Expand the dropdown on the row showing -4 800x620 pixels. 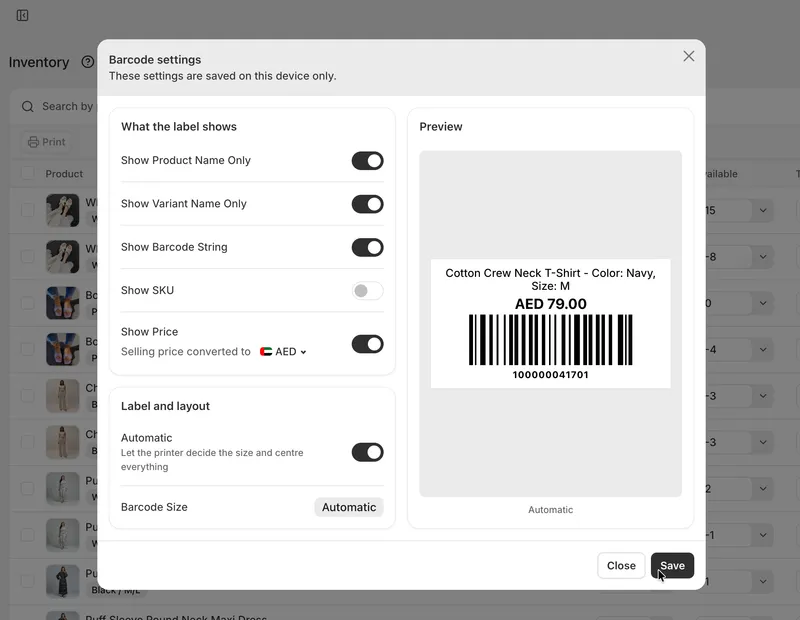coord(763,350)
